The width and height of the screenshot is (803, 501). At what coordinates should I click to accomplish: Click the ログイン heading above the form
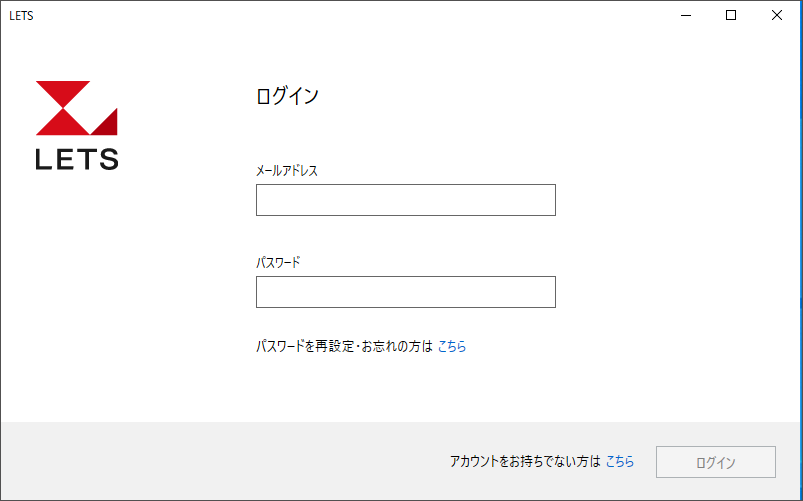pos(287,97)
